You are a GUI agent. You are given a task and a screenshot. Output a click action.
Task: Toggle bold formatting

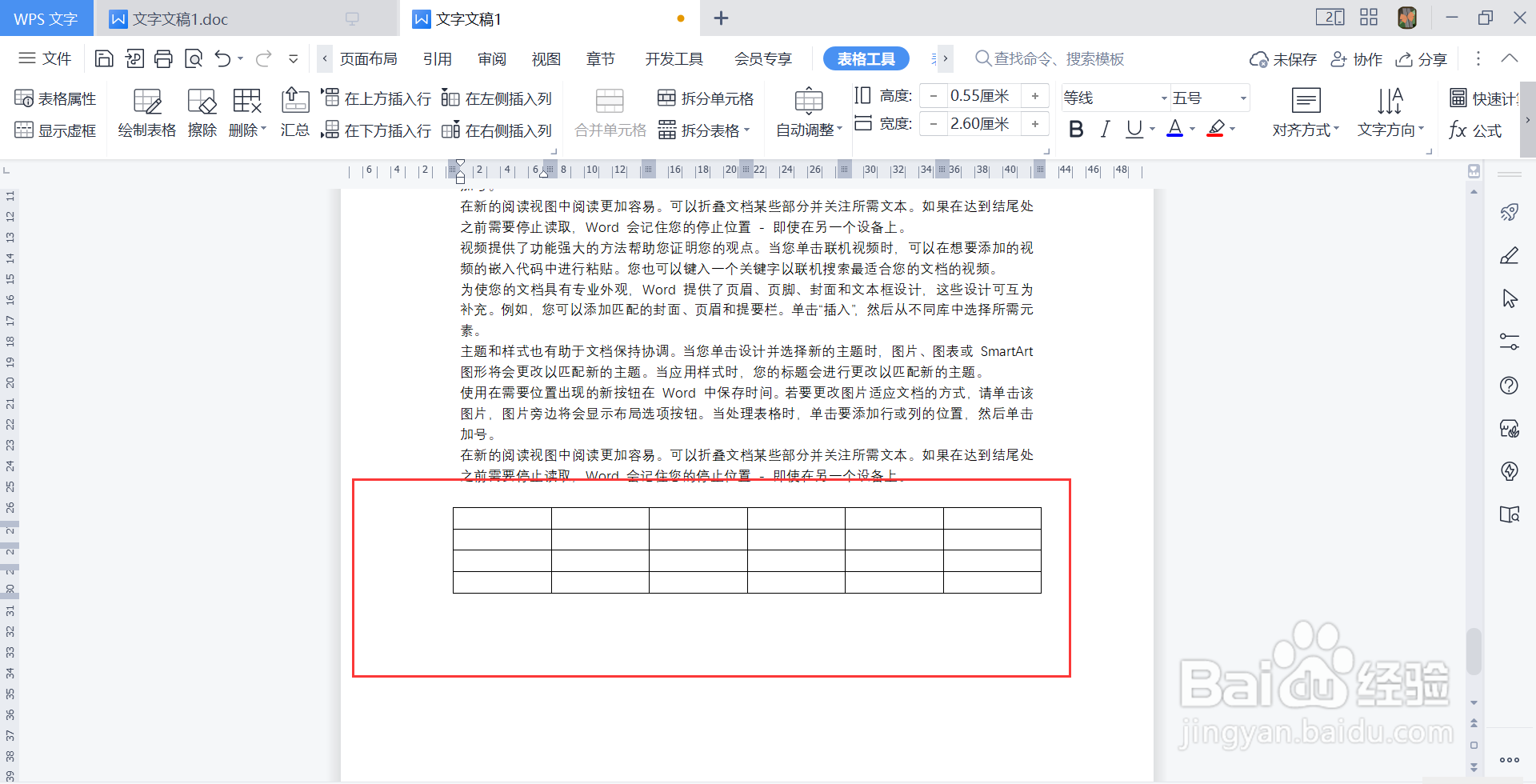(x=1075, y=128)
